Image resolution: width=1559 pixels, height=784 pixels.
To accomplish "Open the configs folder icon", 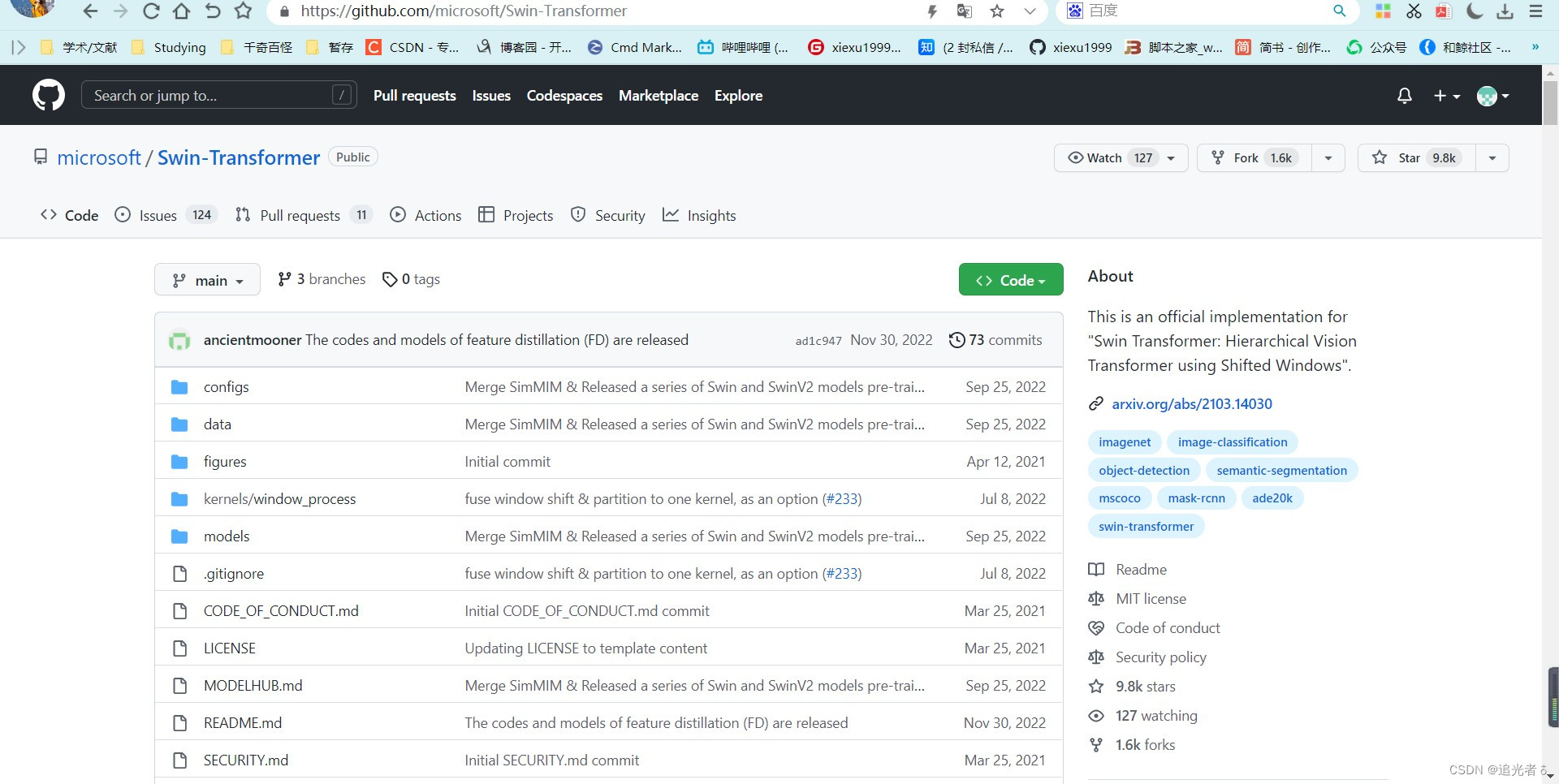I will tap(179, 387).
